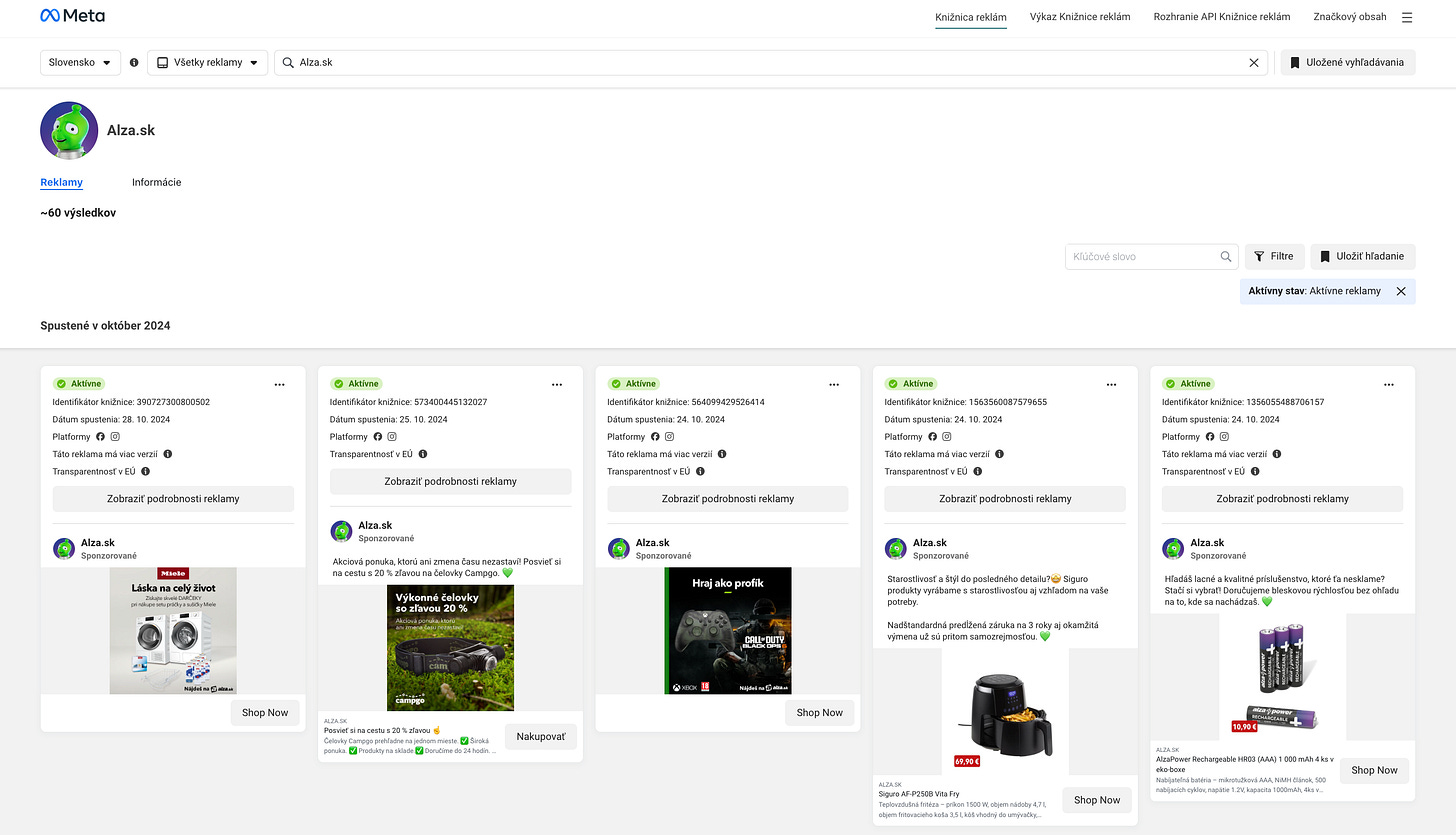Viewport: 1456px width, 835px height.
Task: Open the Miele washing machines ad image
Action: [x=173, y=631]
